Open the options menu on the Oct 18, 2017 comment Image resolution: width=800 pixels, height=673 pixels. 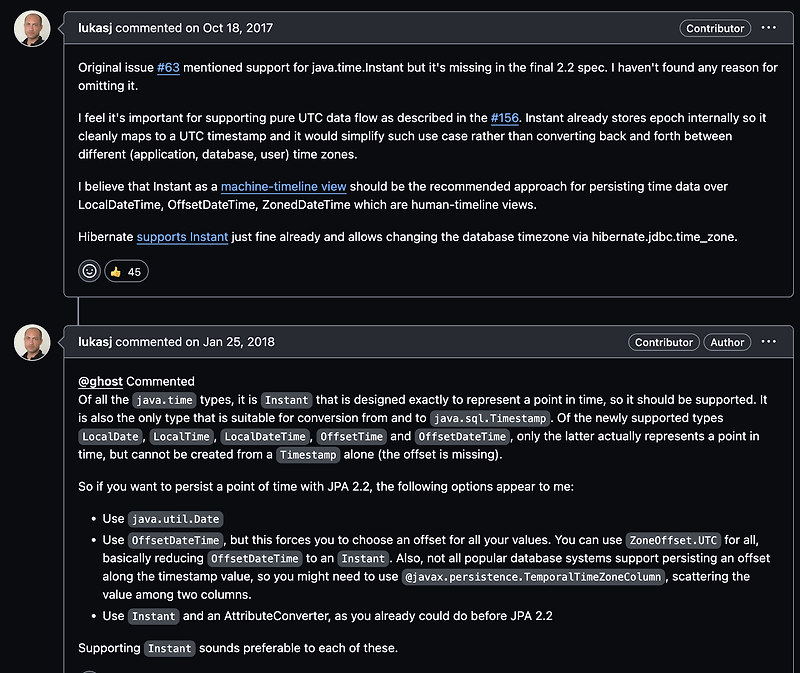768,28
